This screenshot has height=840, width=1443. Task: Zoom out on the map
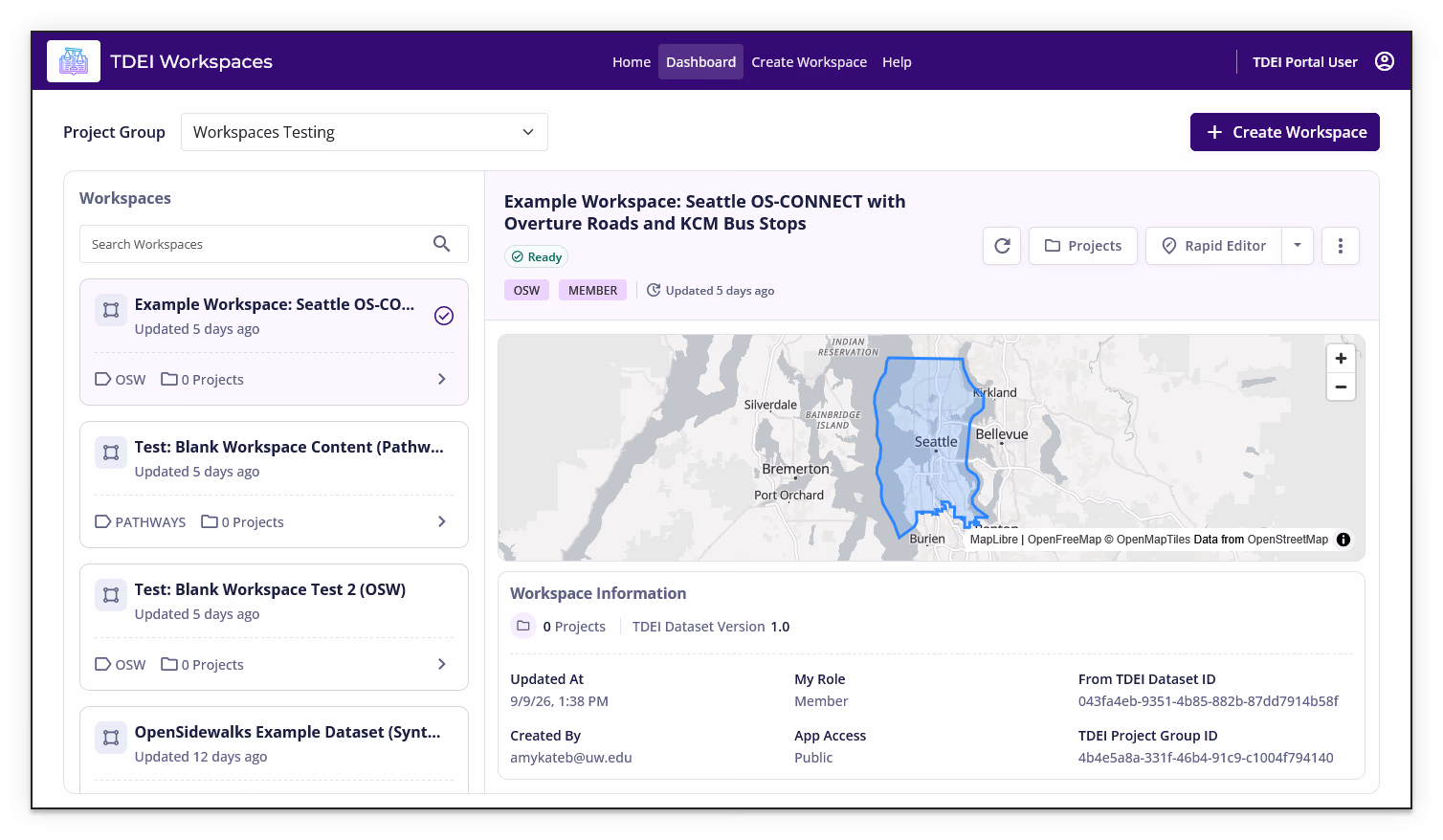(1341, 387)
